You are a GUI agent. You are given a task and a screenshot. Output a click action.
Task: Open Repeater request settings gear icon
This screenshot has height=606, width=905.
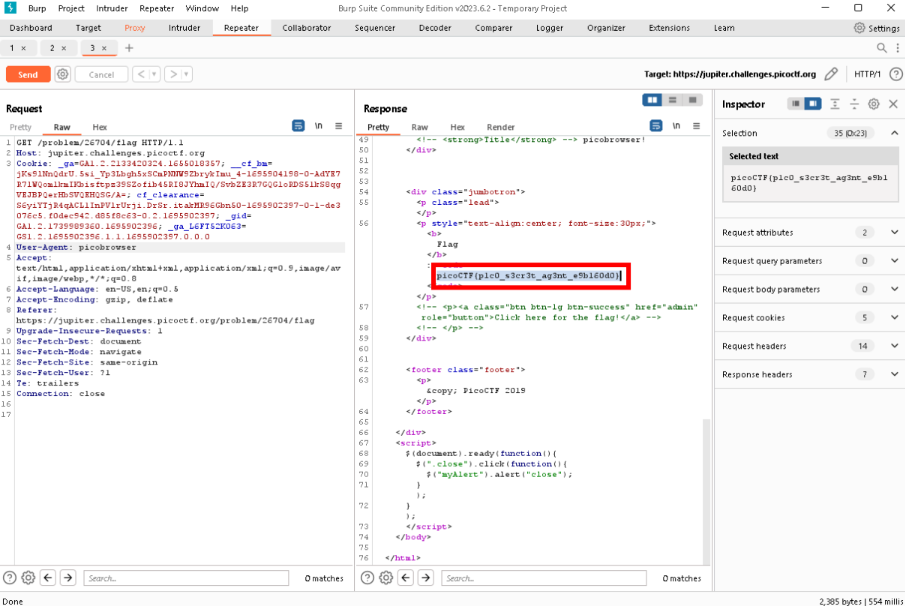click(x=63, y=74)
